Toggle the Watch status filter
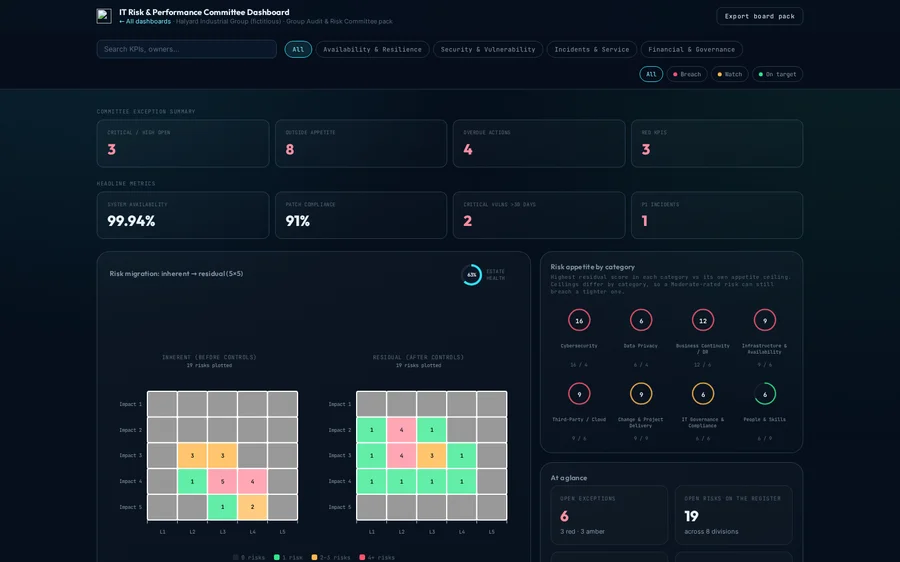The image size is (900, 562). [x=730, y=74]
